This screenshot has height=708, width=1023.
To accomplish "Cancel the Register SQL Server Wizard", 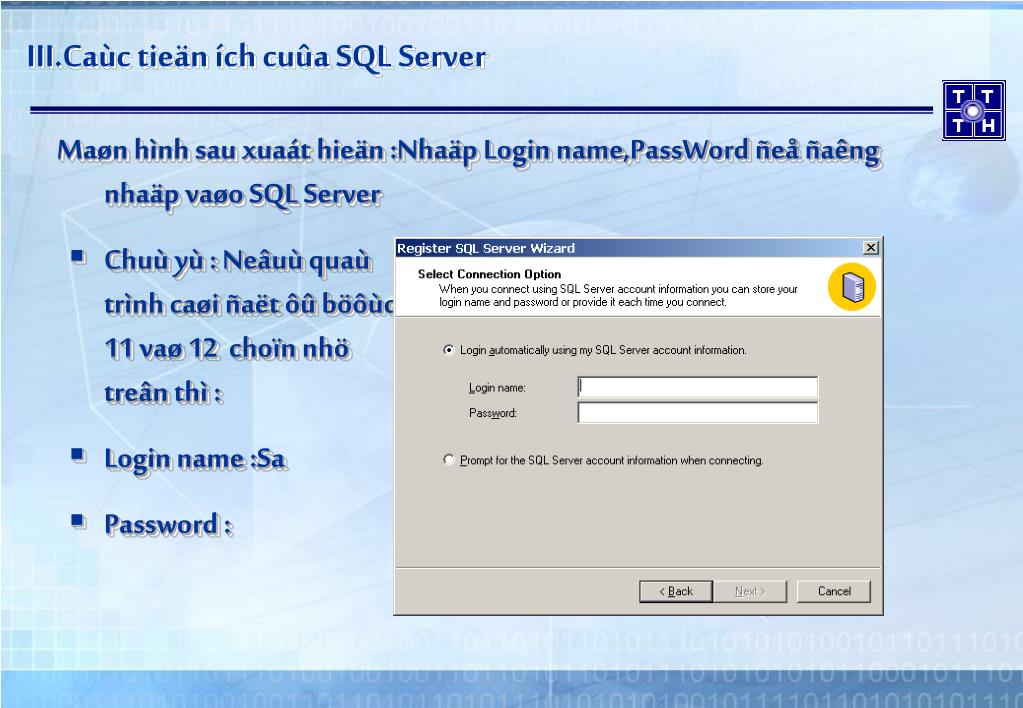I will [x=834, y=591].
